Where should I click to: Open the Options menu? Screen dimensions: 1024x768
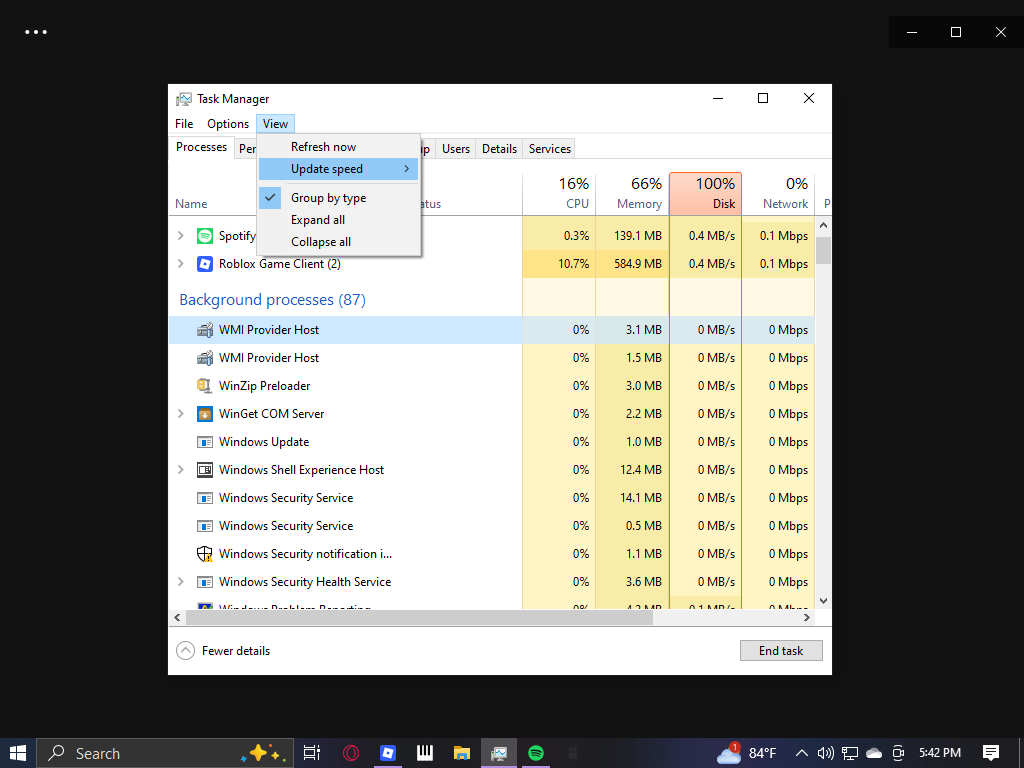228,123
